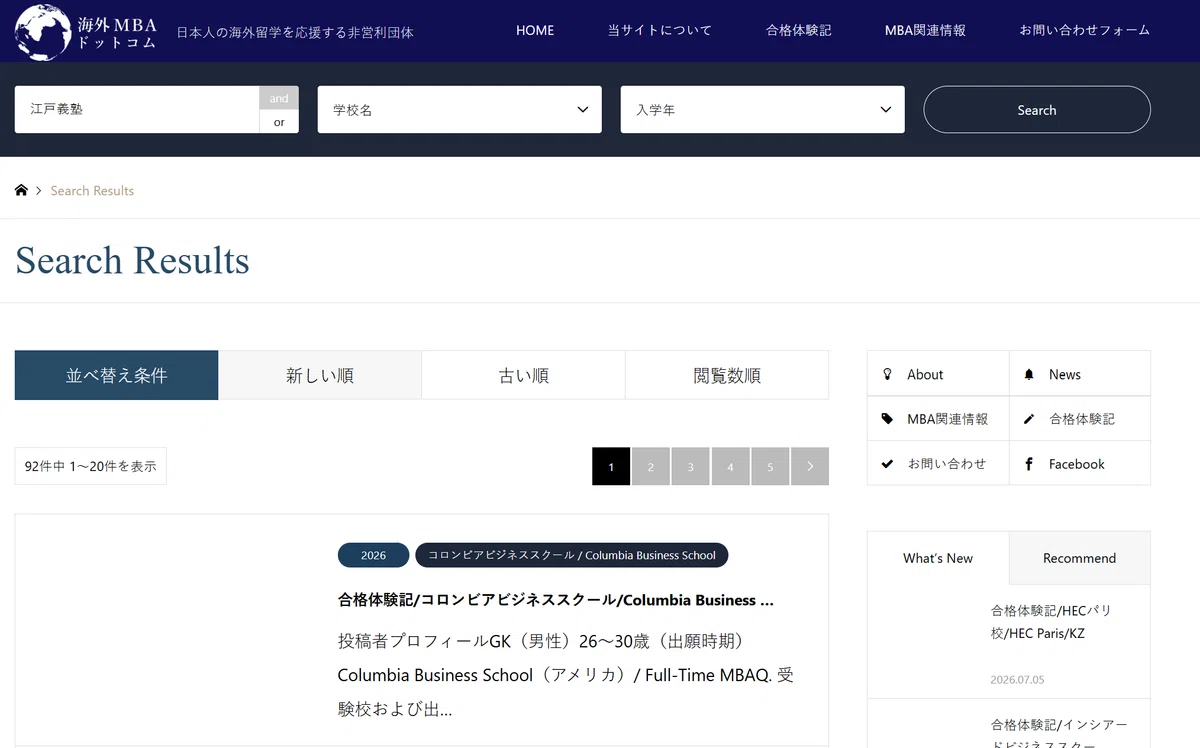Select the 'or' search mode toggle
Viewport: 1200px width, 748px height.
[279, 122]
